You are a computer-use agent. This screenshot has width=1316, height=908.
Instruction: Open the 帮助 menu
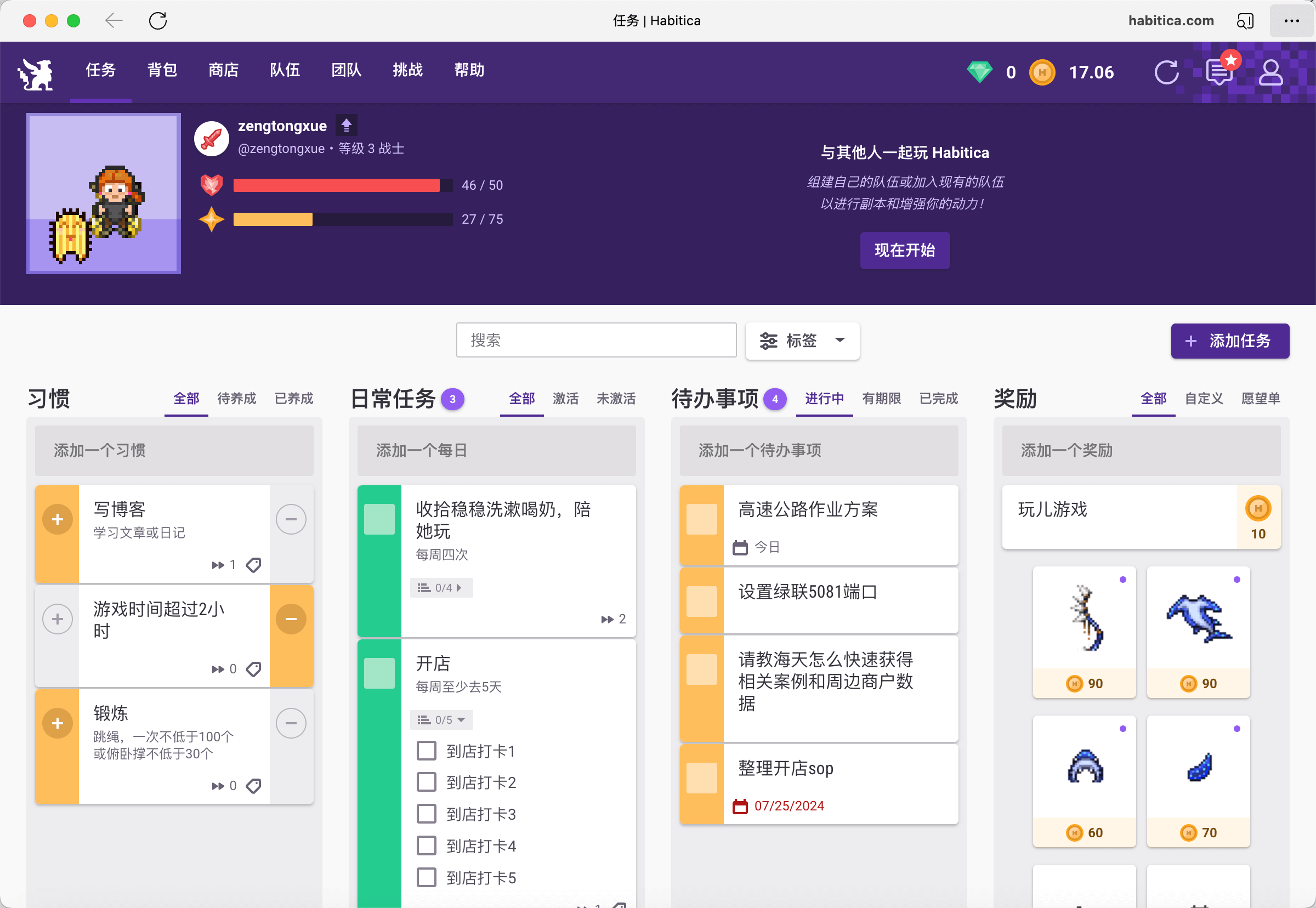(469, 70)
